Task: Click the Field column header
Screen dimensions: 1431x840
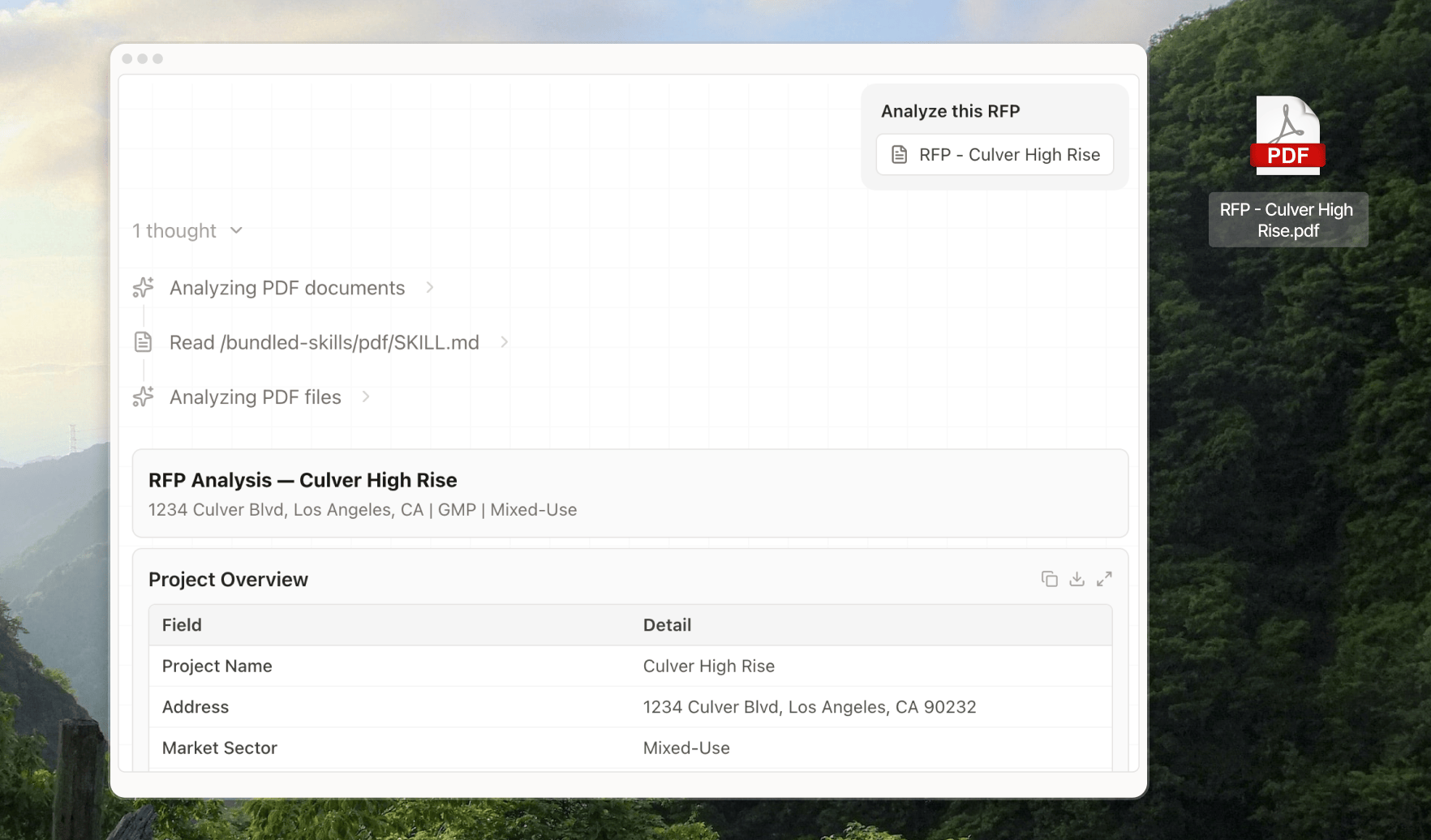Action: click(x=182, y=625)
